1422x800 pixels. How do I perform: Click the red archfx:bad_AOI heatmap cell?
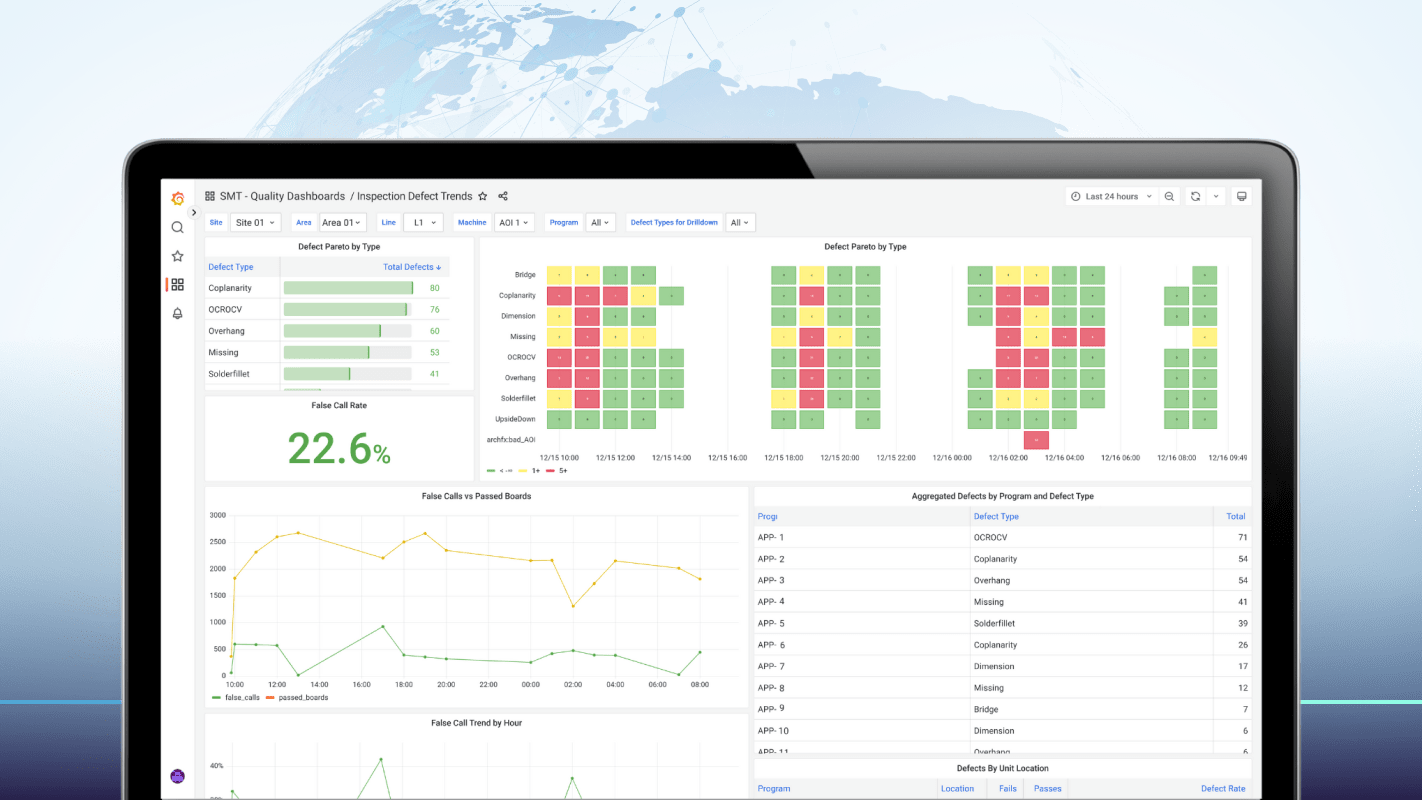pyautogui.click(x=1036, y=440)
